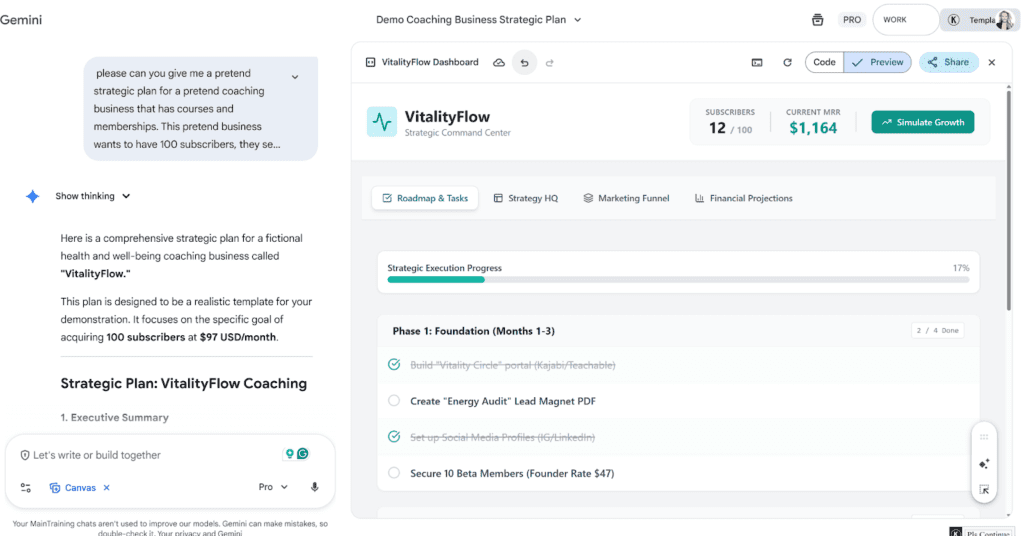Click the cloud save status icon
The image size is (1024, 536).
[499, 62]
